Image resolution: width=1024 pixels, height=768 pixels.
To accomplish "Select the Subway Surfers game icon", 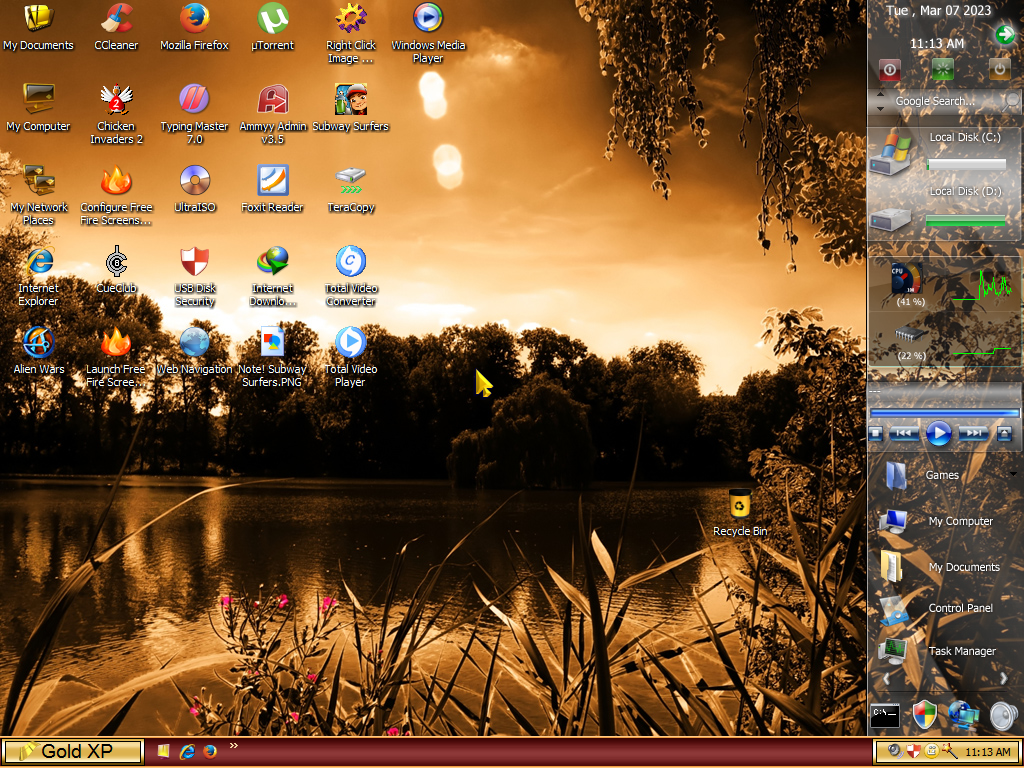I will click(x=350, y=100).
